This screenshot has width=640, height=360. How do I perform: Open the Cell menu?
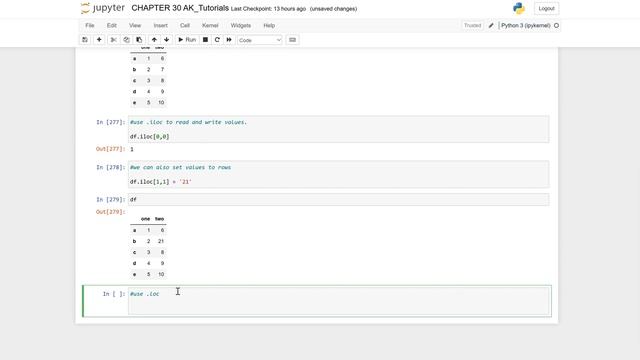tap(185, 25)
